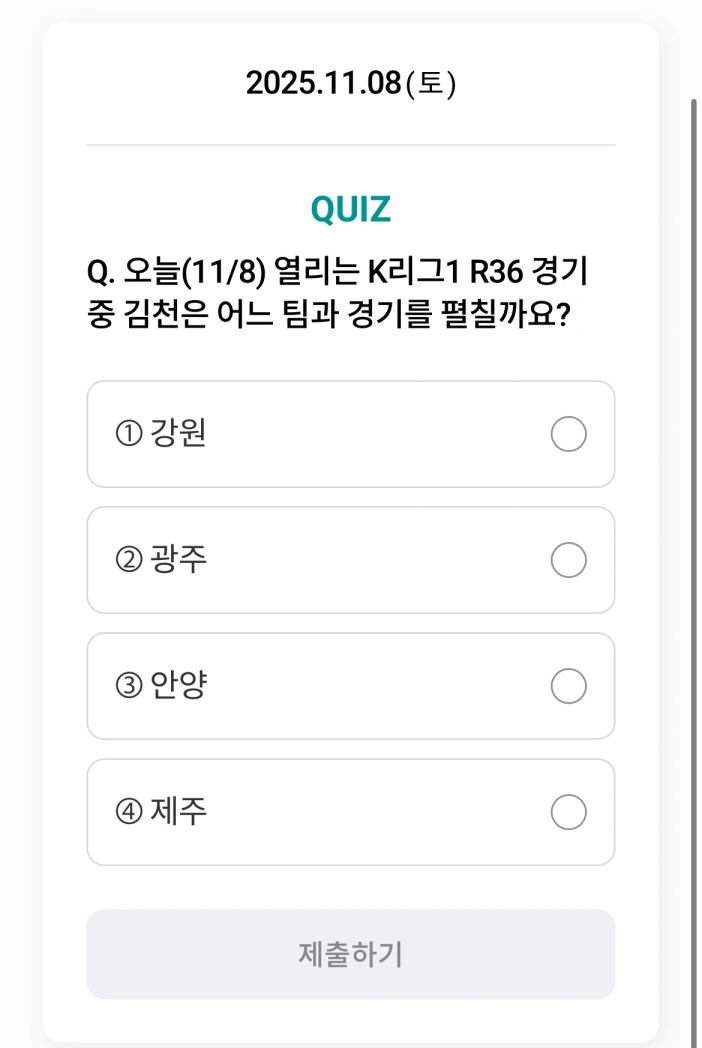Select the 안양 answer radio button
This screenshot has height=1048, width=702.
click(568, 686)
